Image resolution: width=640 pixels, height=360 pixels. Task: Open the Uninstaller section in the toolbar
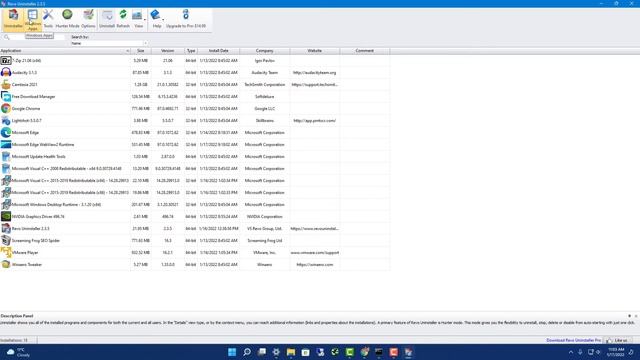point(13,19)
